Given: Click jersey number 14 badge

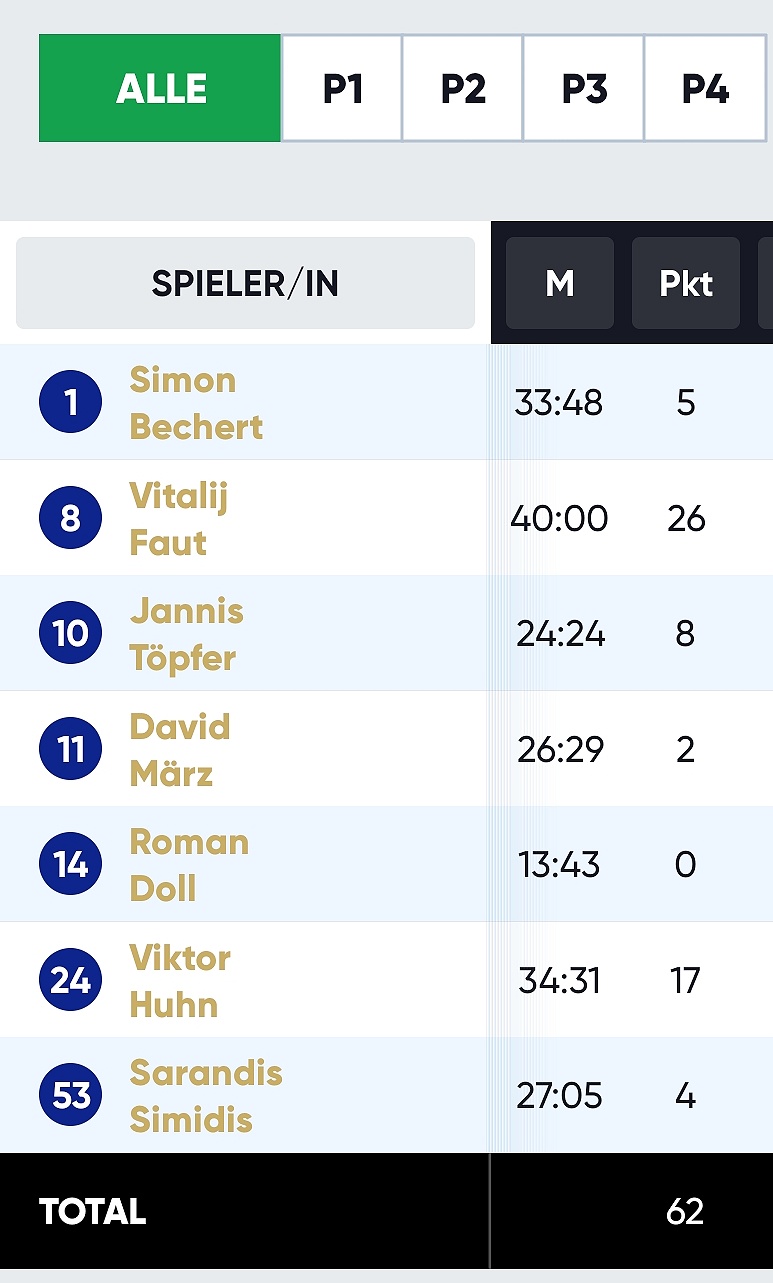Looking at the screenshot, I should click(x=70, y=864).
